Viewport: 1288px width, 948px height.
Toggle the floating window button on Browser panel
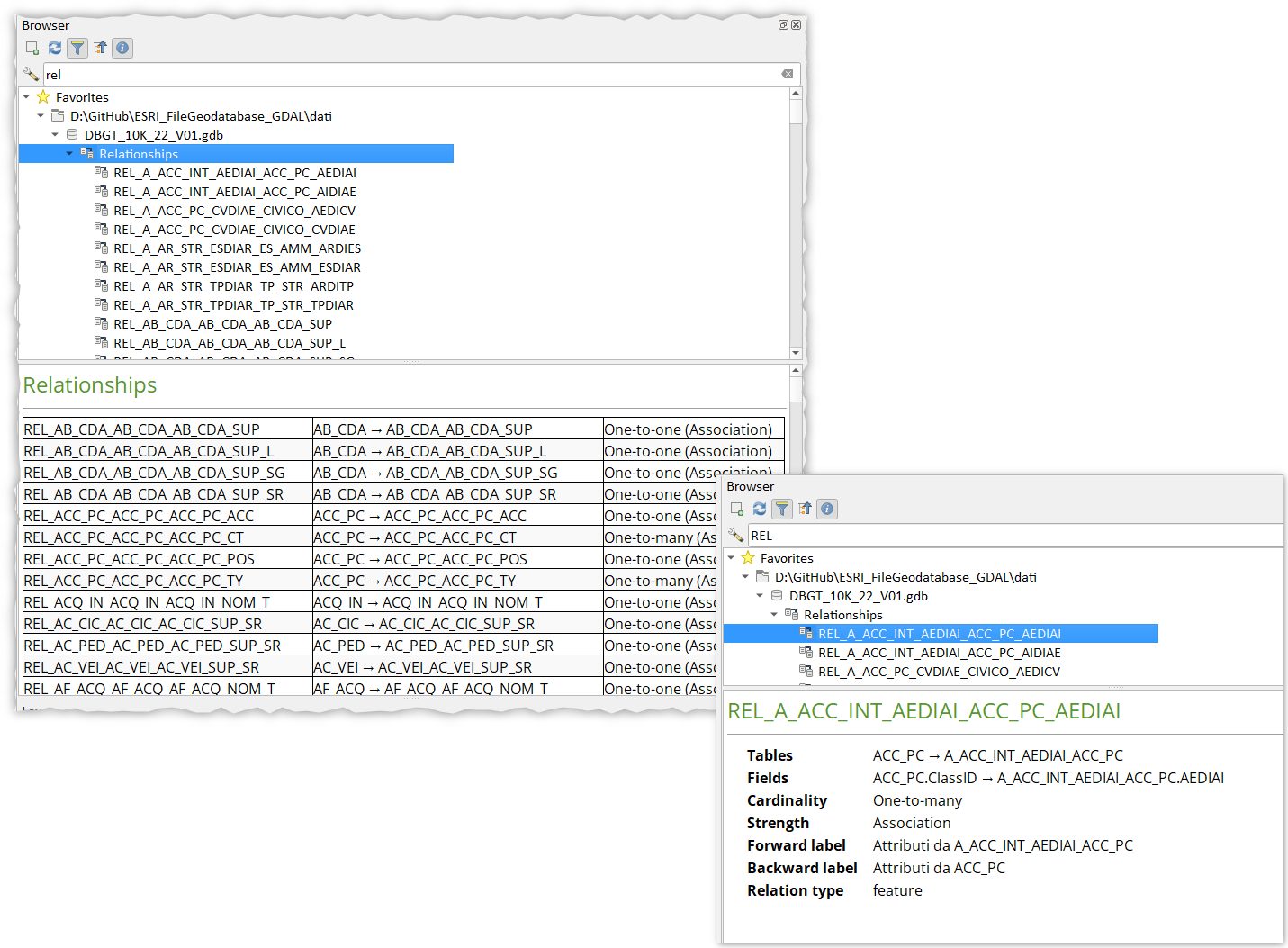782,24
